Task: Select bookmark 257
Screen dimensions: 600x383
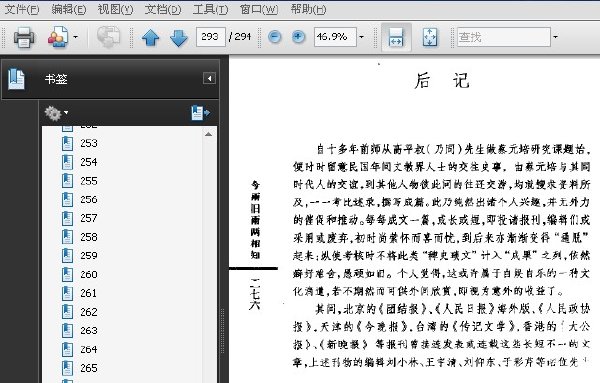Action: (x=80, y=218)
